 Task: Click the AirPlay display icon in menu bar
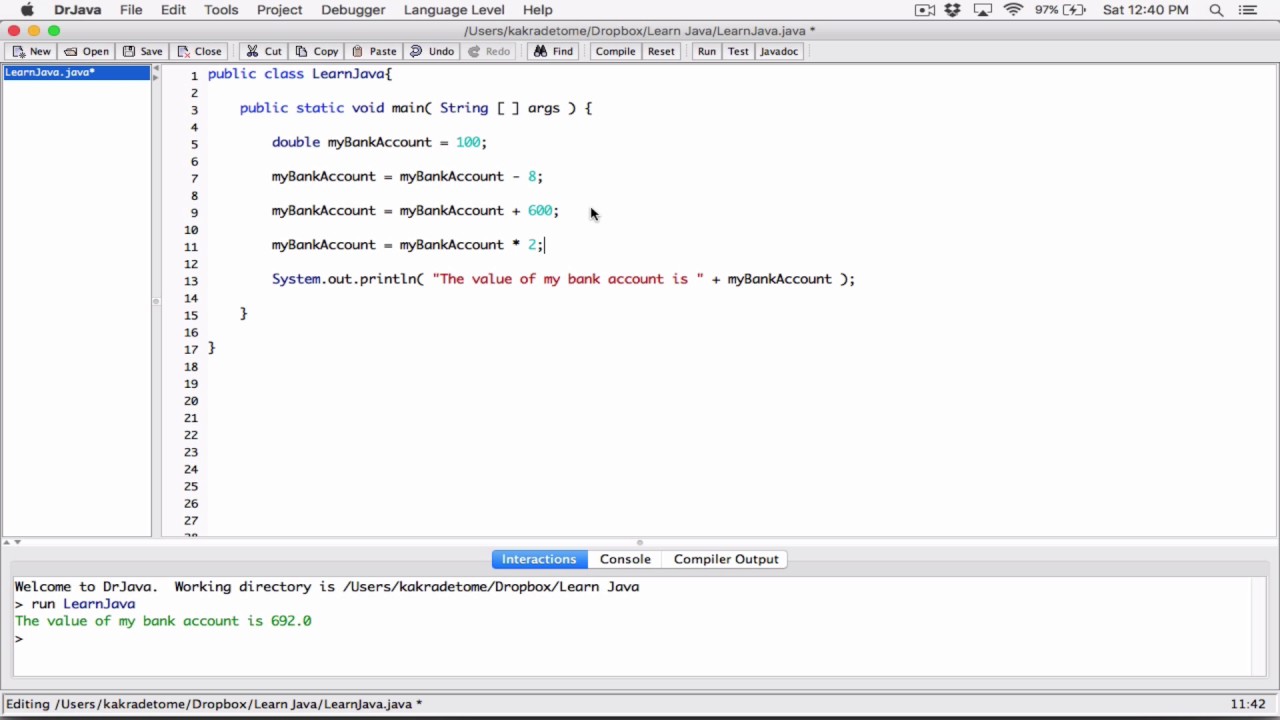coord(983,10)
